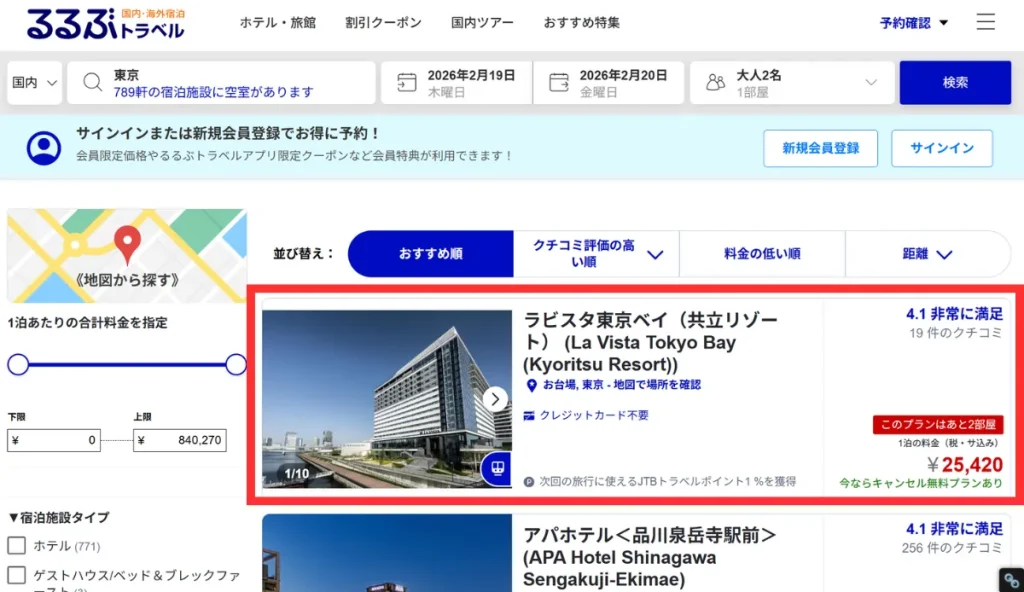Switch to the 料金の低い順 sort tab
The image size is (1024, 592).
coord(761,253)
